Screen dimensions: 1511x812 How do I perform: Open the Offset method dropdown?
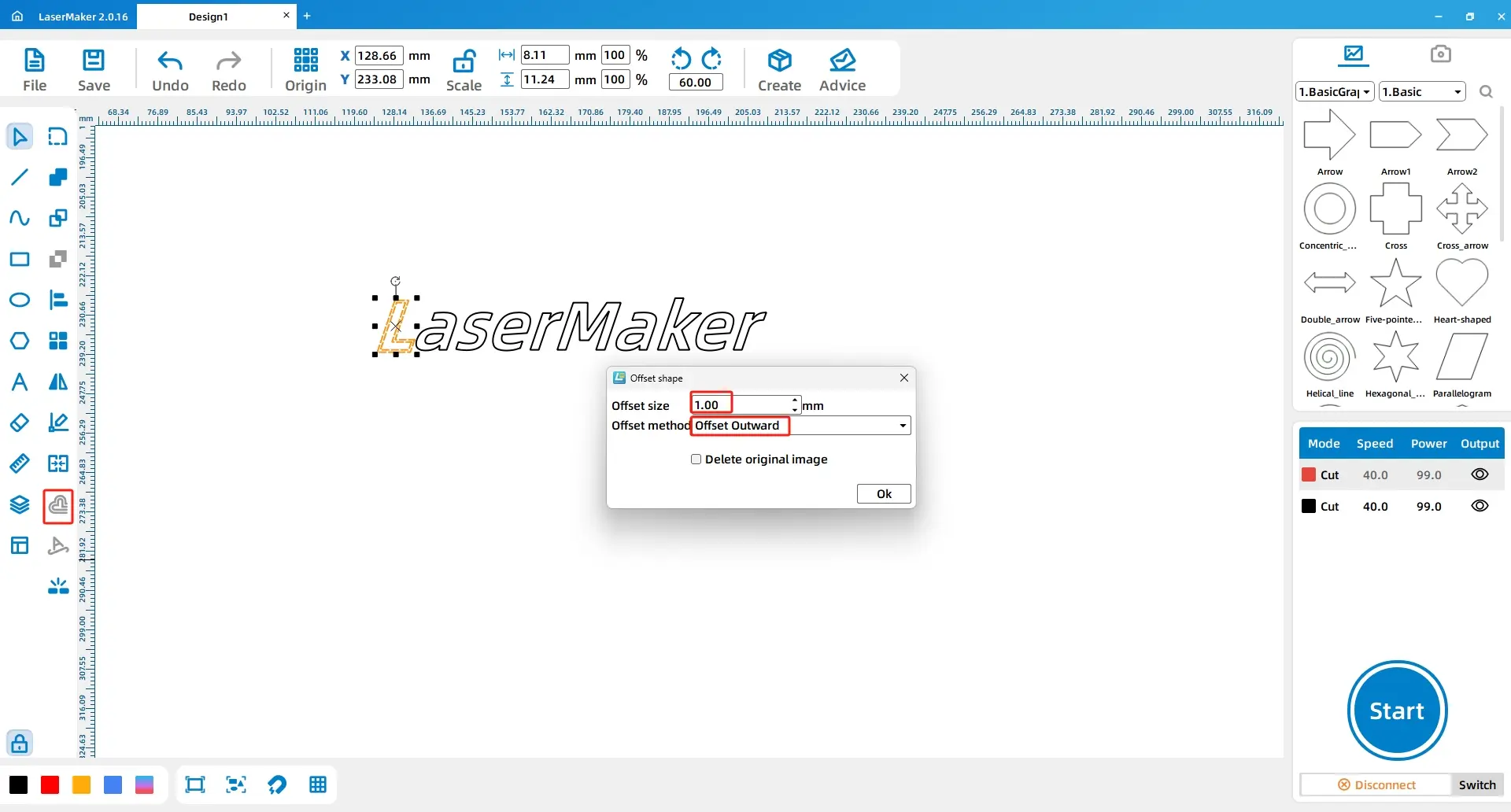click(801, 426)
